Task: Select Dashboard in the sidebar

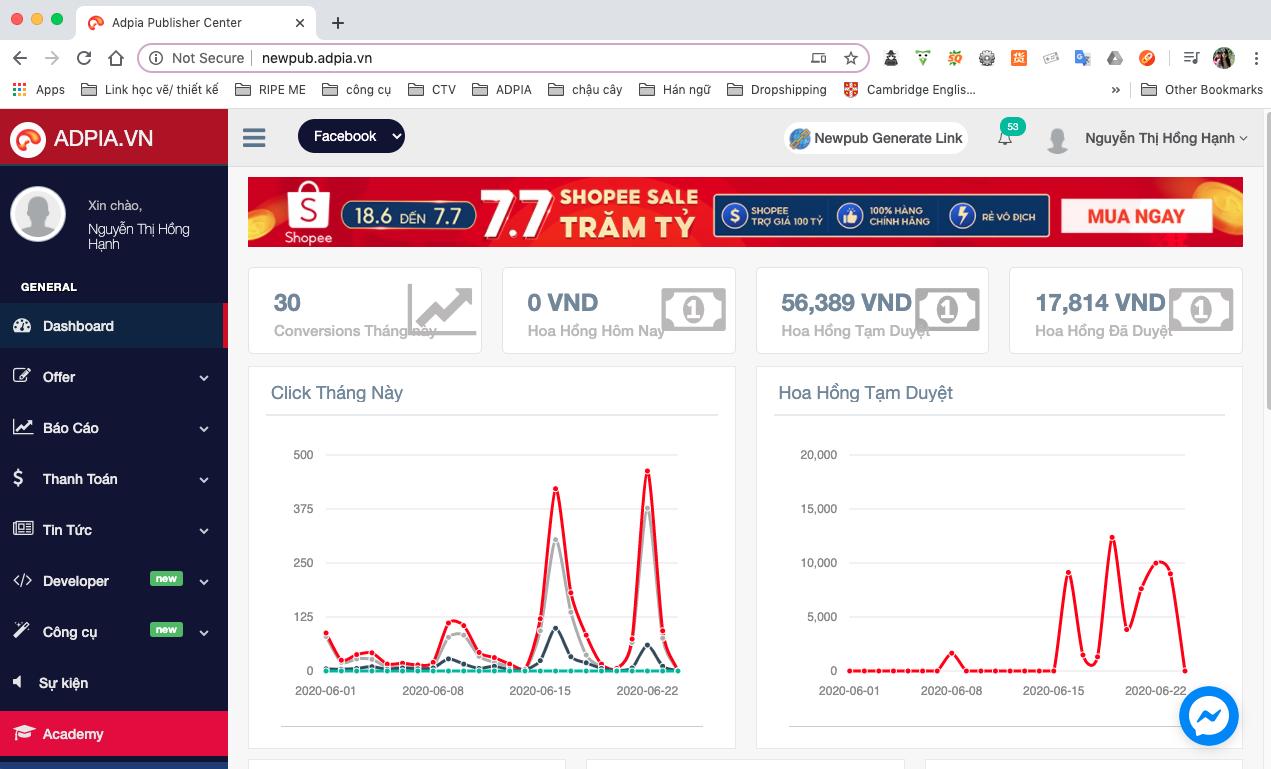Action: click(113, 326)
